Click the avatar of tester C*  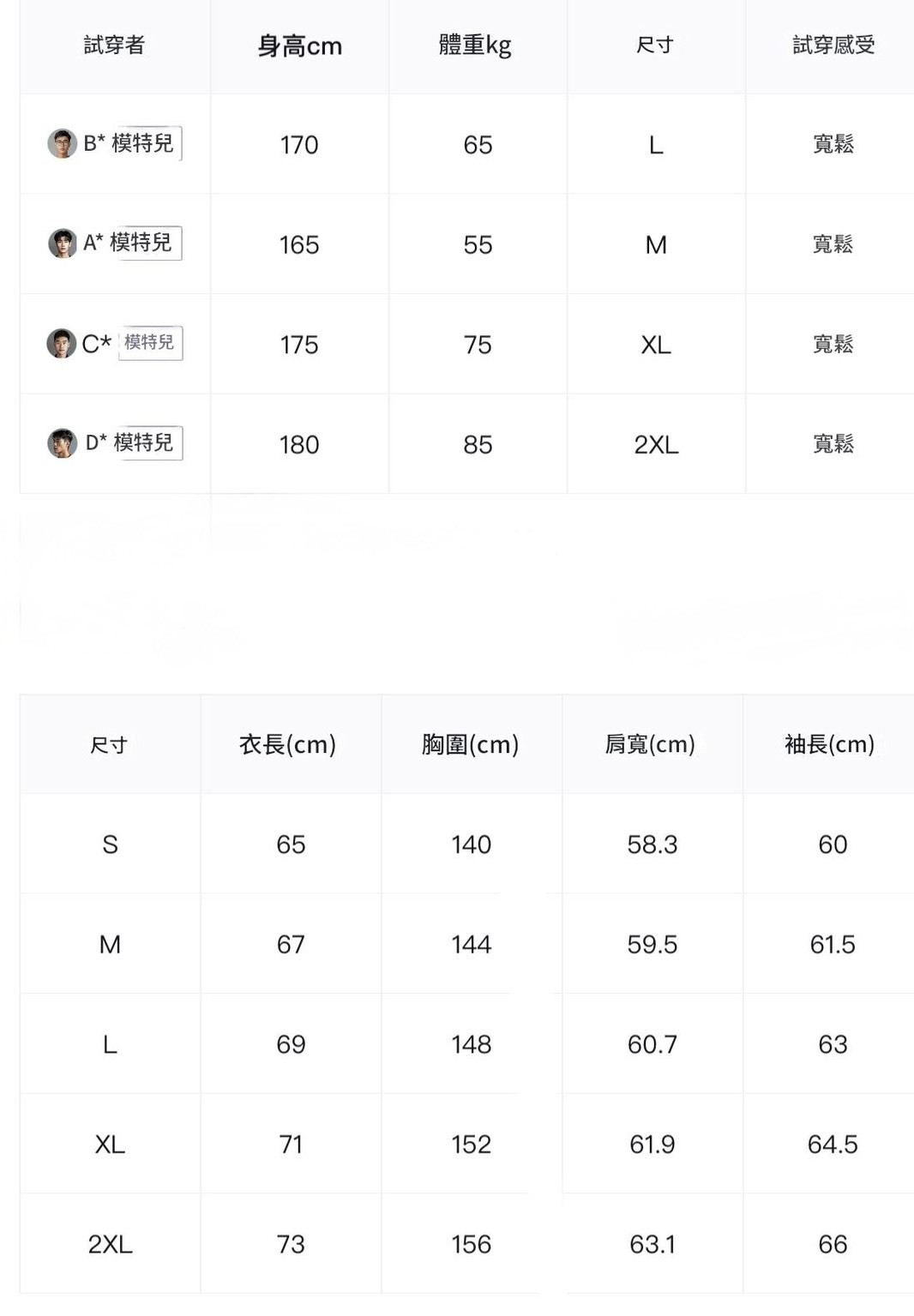pyautogui.click(x=61, y=344)
